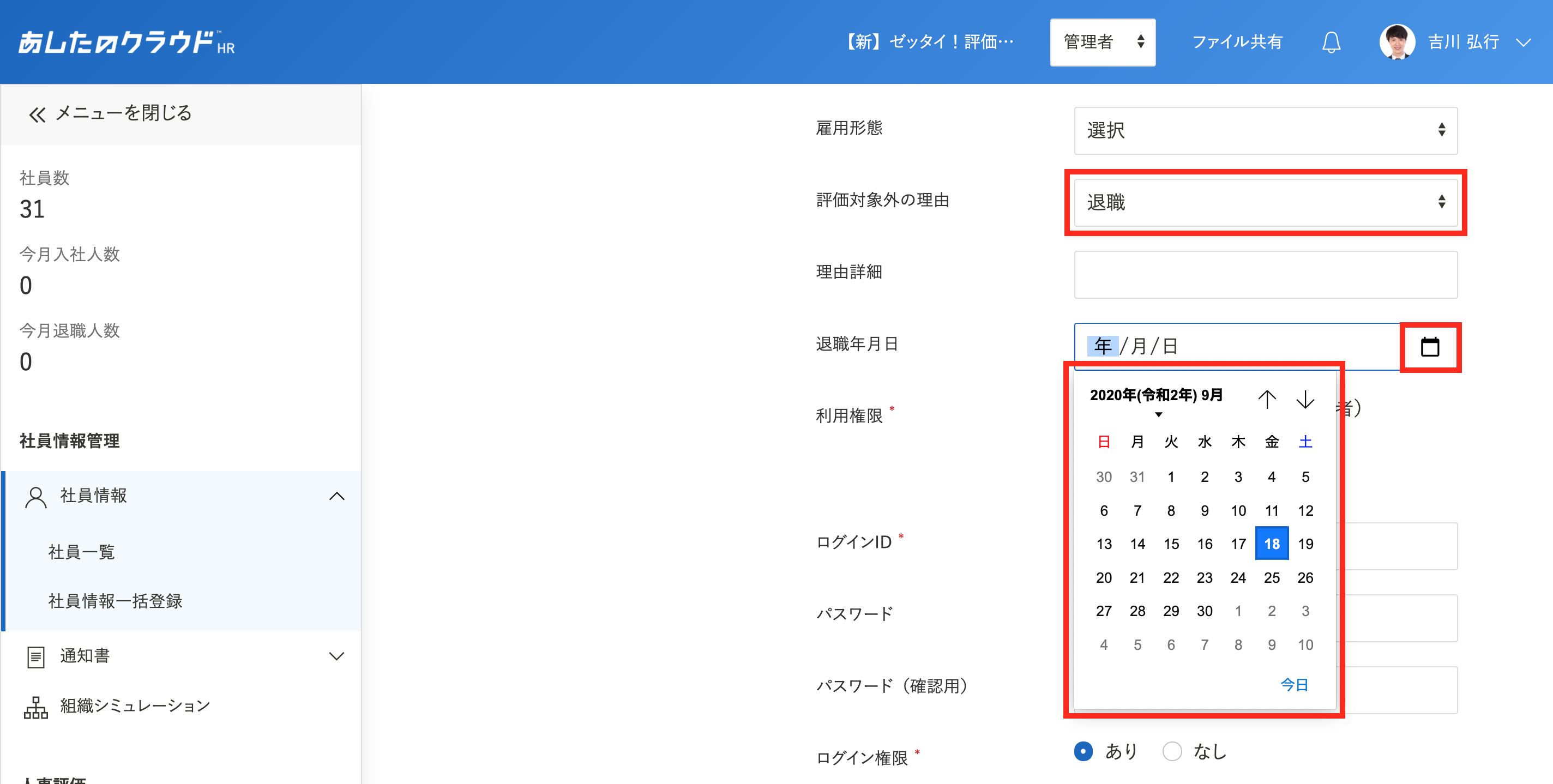Select date 19 in the calendar
The width and height of the screenshot is (1553, 784).
pos(1305,544)
